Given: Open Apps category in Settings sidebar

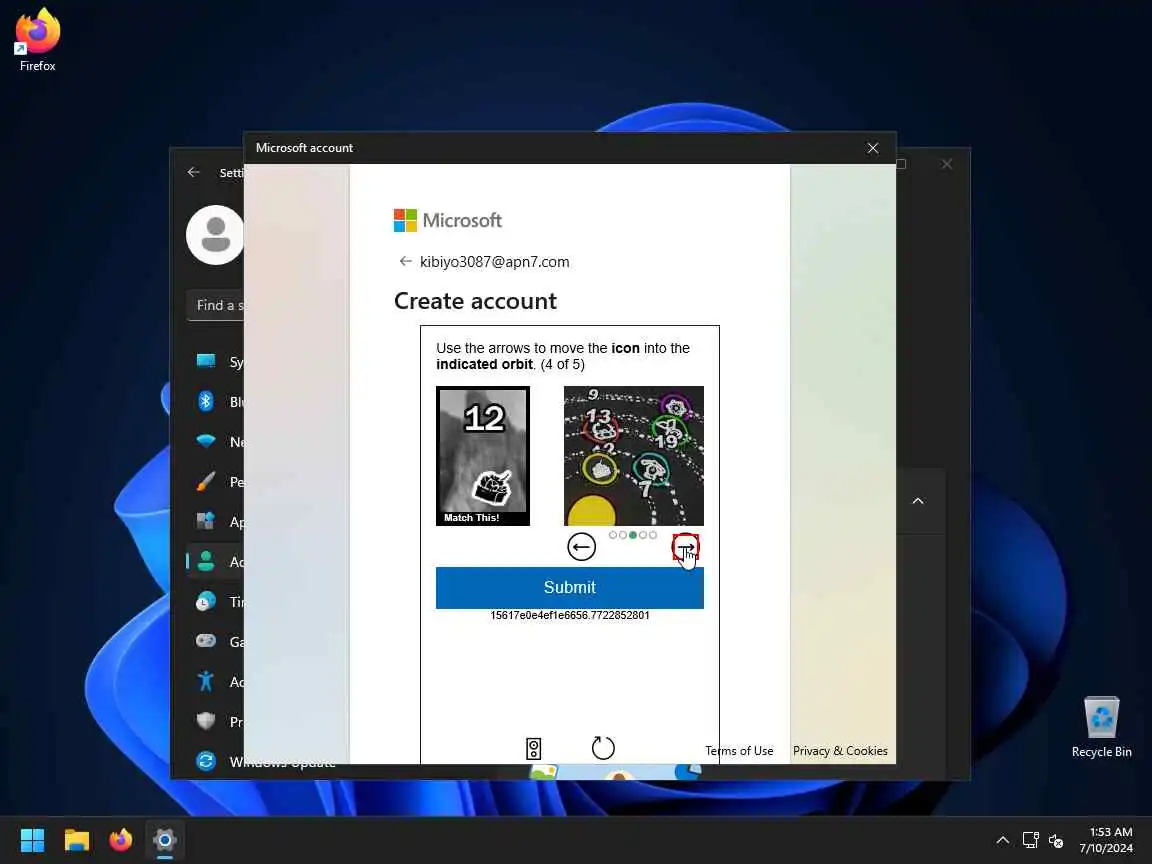Looking at the screenshot, I should (x=215, y=522).
